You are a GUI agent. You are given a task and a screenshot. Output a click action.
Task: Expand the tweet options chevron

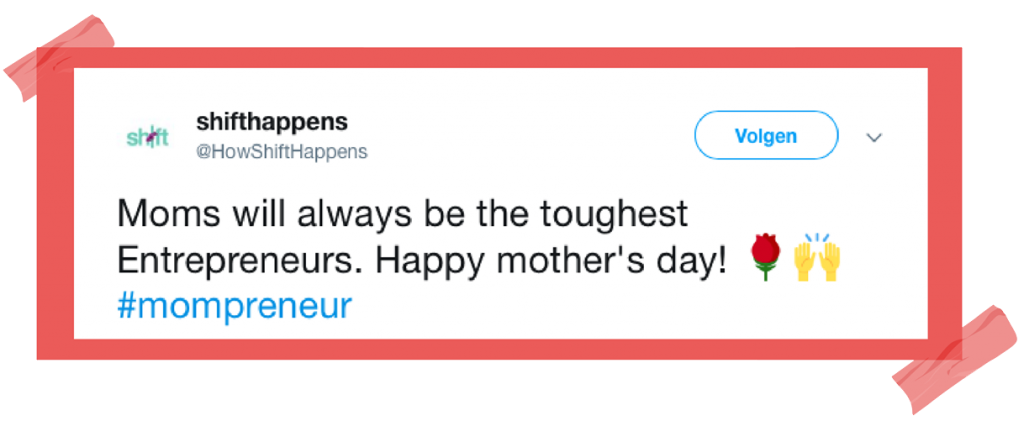tap(874, 137)
